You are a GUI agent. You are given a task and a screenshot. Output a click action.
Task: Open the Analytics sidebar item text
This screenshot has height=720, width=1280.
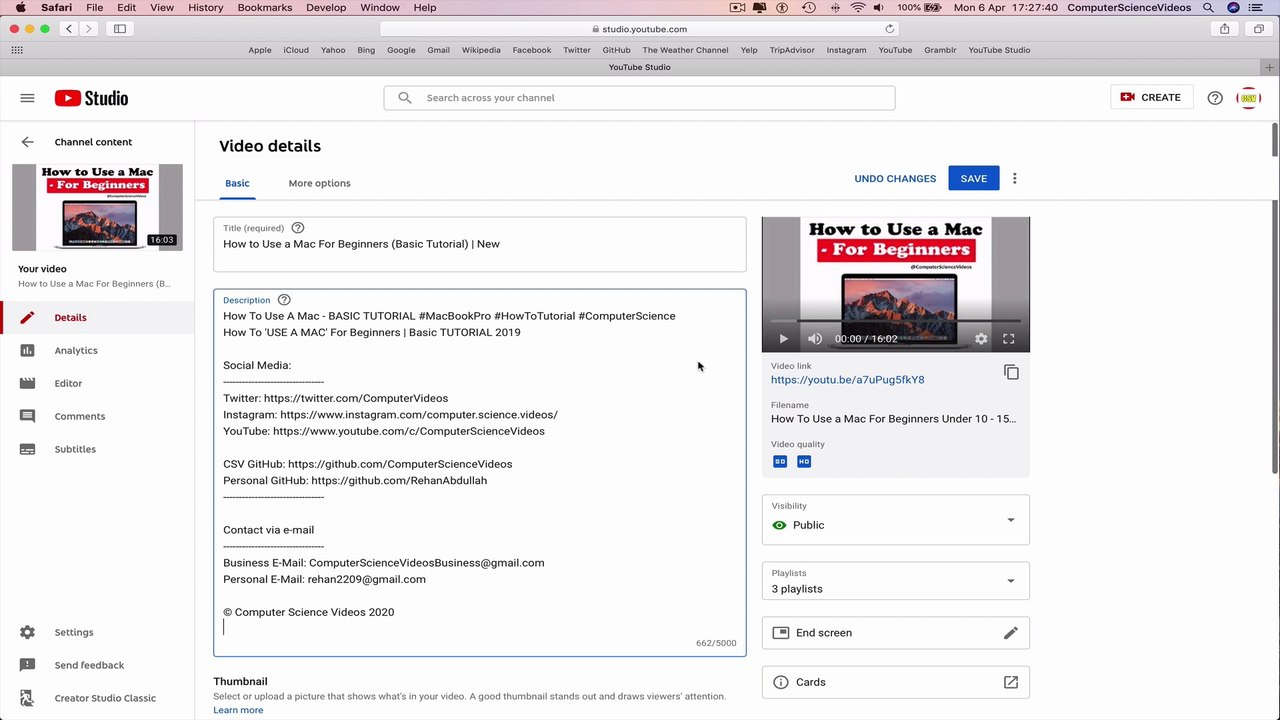click(x=76, y=351)
